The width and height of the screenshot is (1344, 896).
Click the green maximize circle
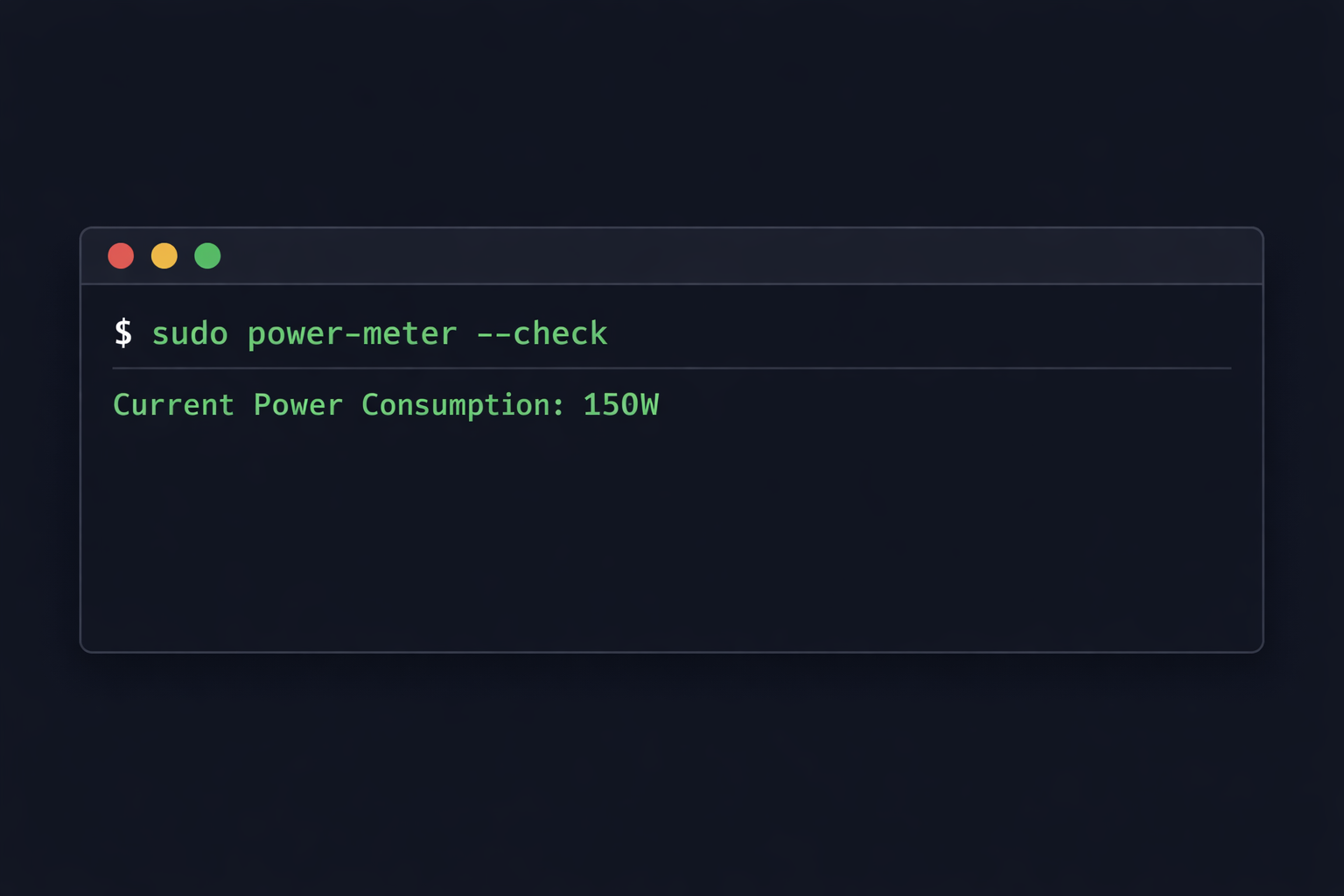pyautogui.click(x=207, y=255)
